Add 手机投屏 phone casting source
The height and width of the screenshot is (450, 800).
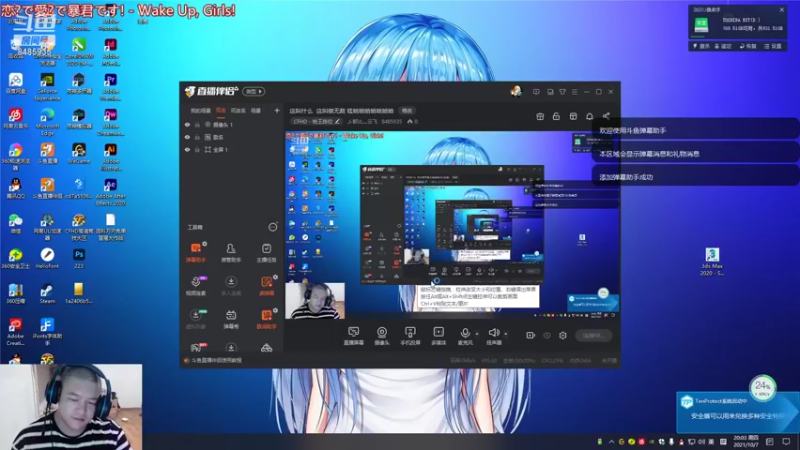(x=410, y=336)
